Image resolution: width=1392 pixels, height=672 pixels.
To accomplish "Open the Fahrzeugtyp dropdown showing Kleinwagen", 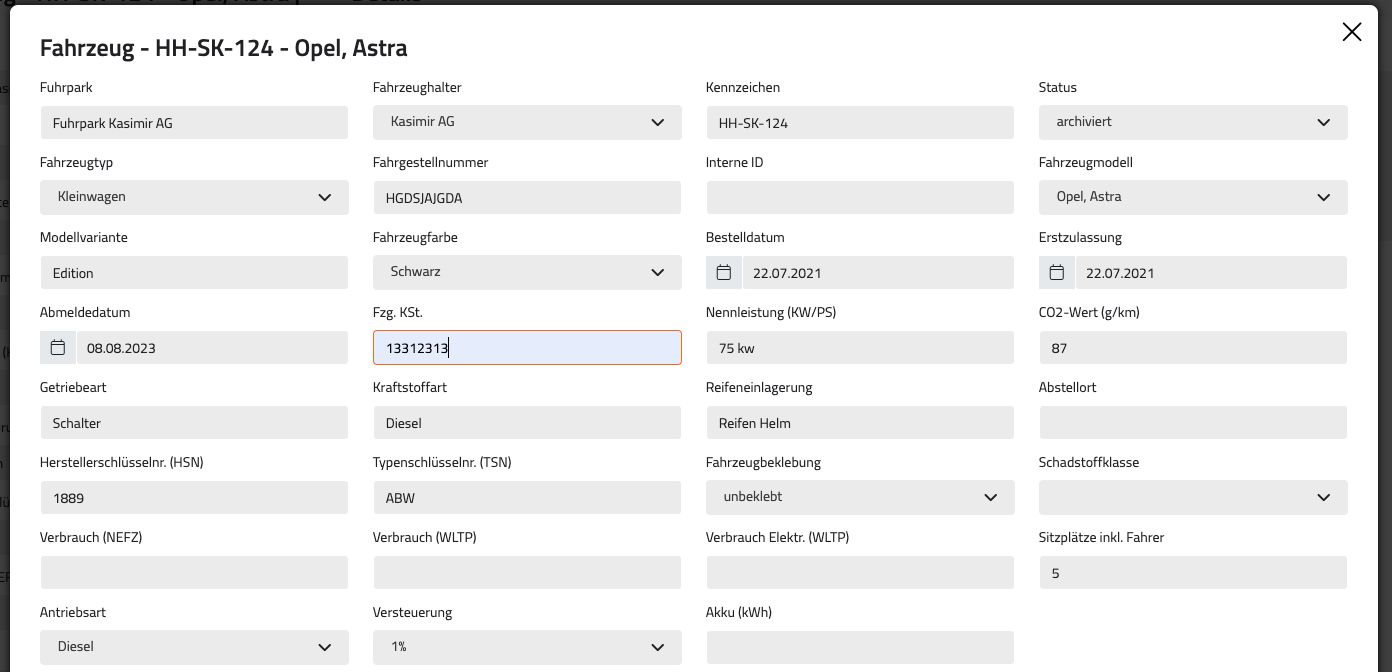I will (195, 197).
